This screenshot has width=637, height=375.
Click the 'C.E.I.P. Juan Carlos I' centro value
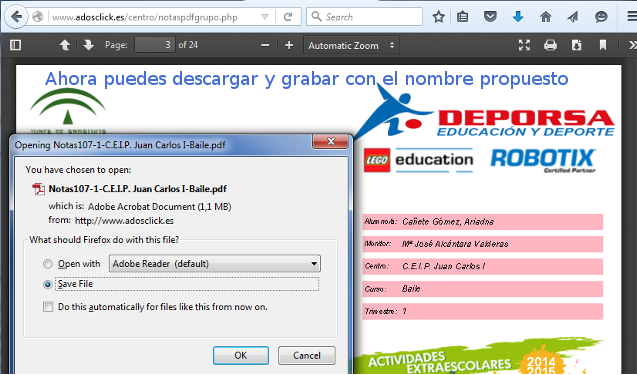tap(444, 266)
